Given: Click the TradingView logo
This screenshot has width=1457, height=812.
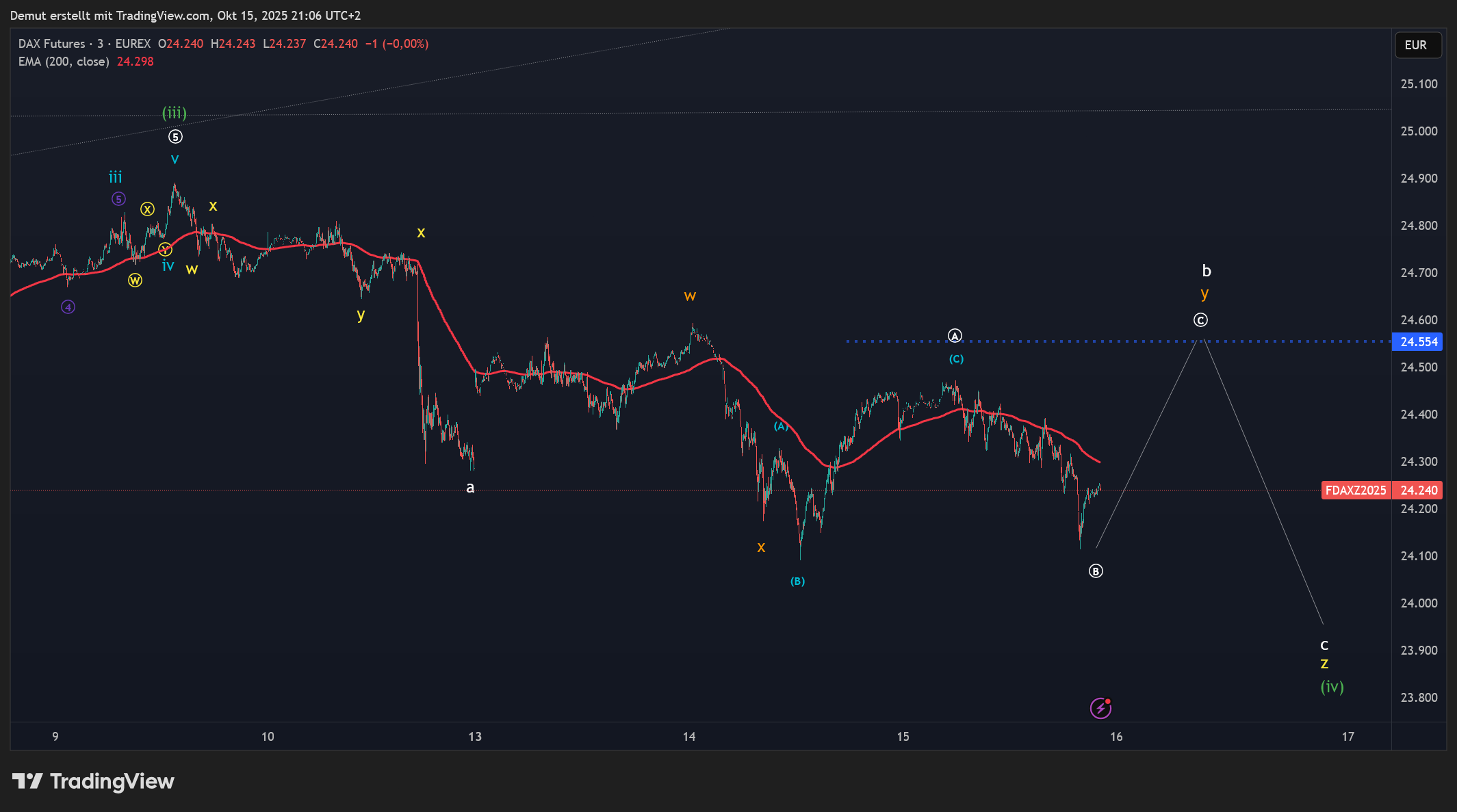Looking at the screenshot, I should [x=93, y=781].
